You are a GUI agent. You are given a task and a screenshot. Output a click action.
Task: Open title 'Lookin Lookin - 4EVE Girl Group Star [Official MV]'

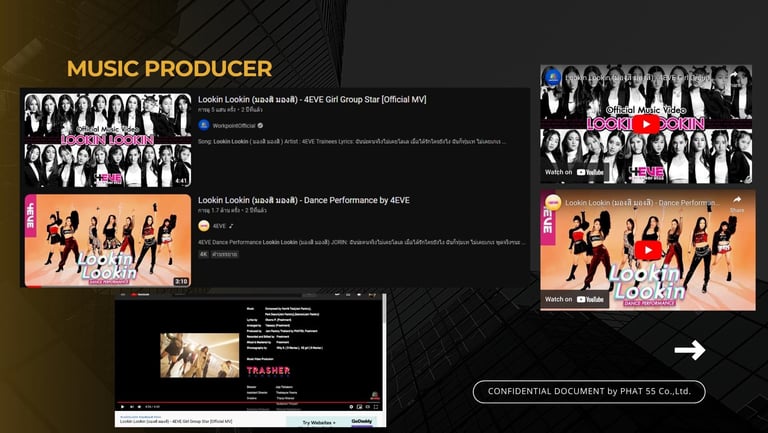(312, 99)
